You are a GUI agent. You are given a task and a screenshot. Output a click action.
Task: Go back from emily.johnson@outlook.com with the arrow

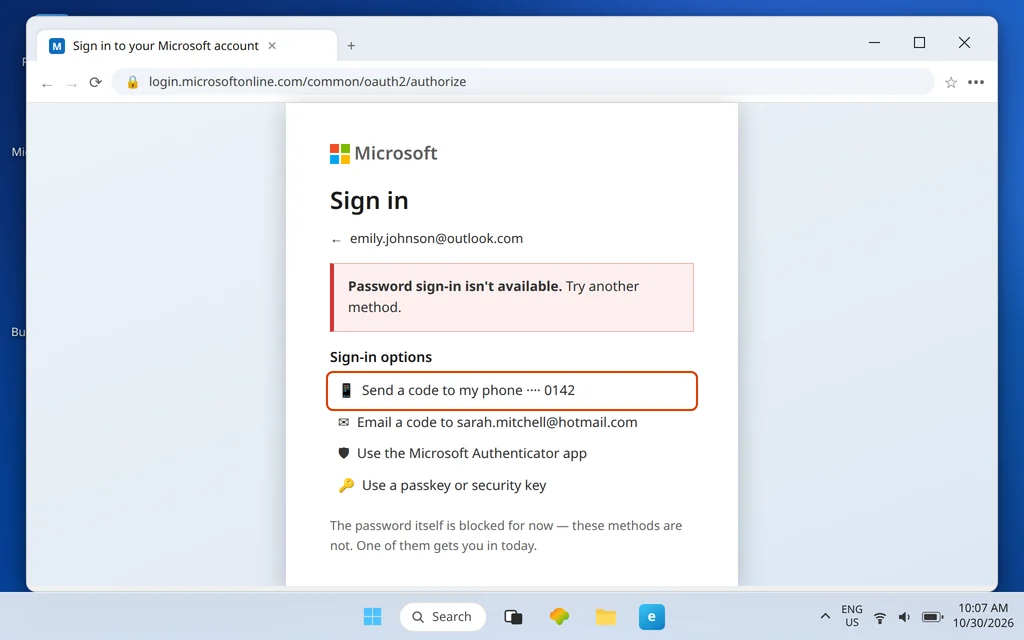tap(336, 240)
